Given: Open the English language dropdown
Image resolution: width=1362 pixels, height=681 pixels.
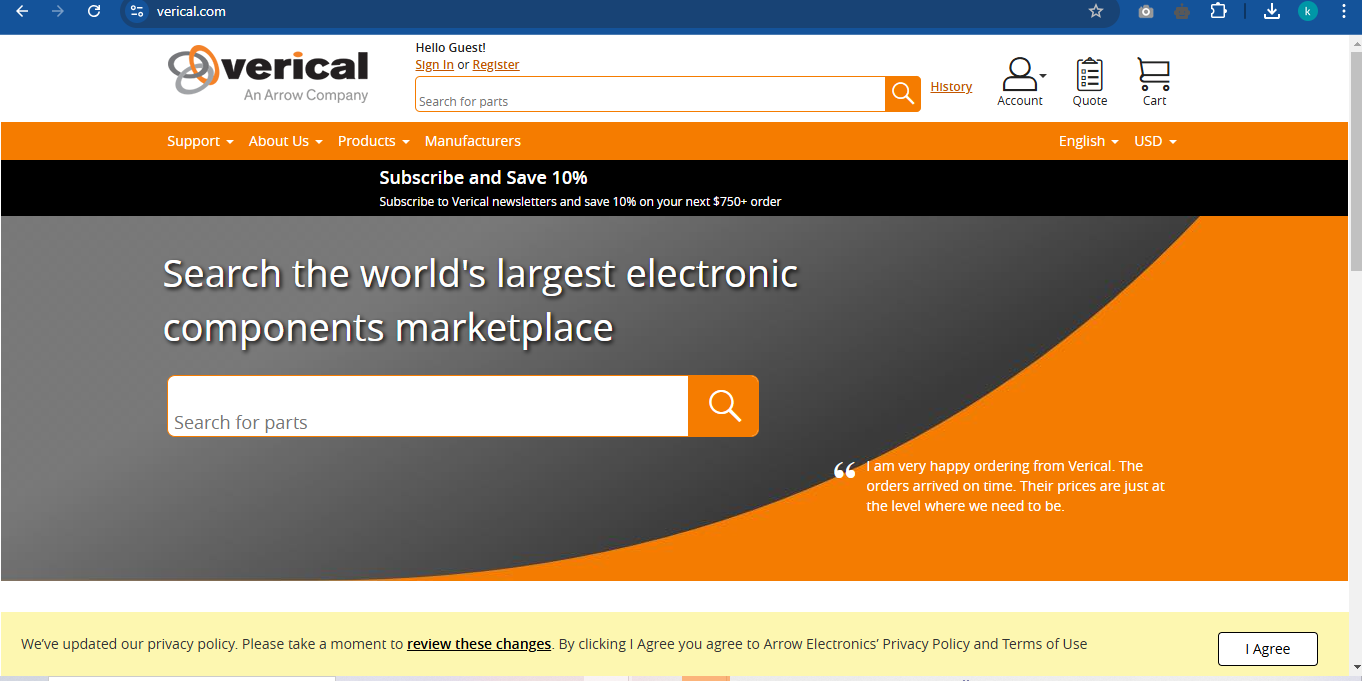Looking at the screenshot, I should point(1089,141).
